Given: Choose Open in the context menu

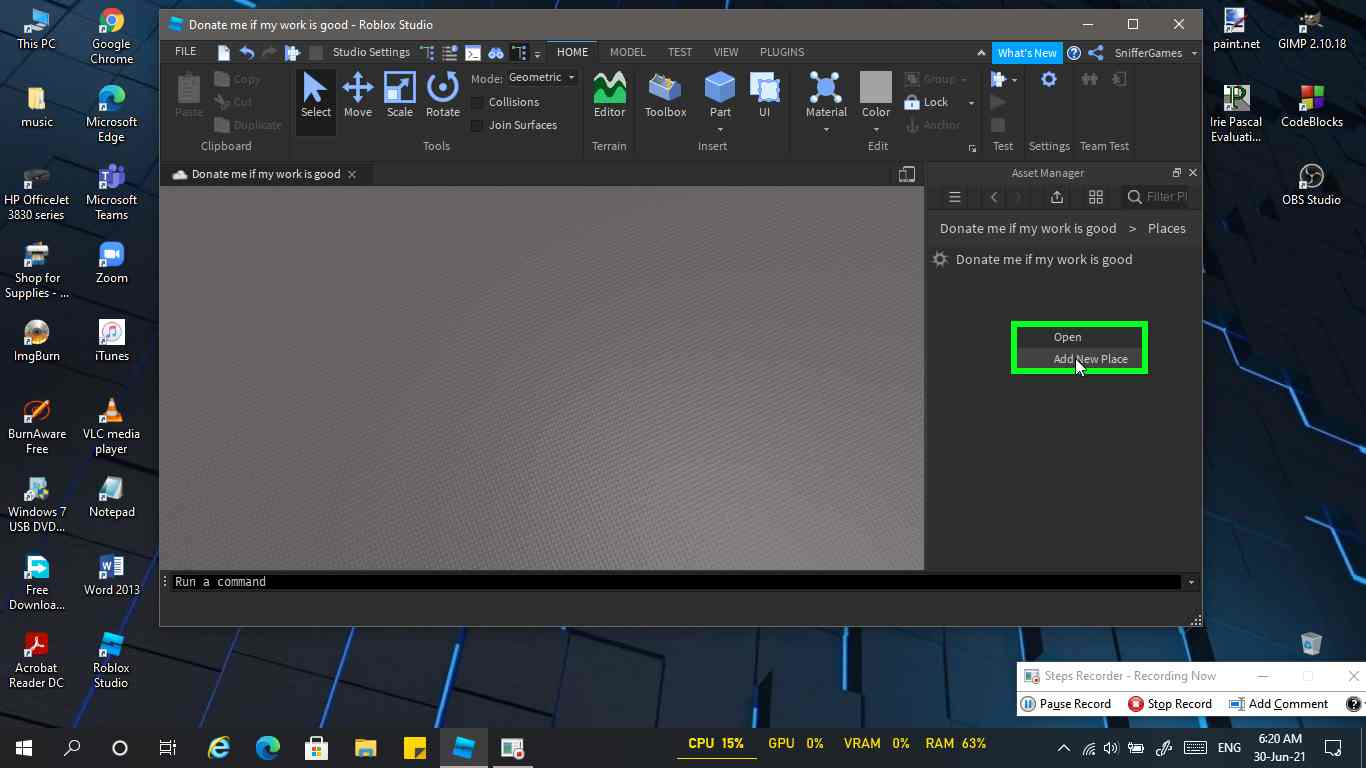Looking at the screenshot, I should pyautogui.click(x=1080, y=337).
